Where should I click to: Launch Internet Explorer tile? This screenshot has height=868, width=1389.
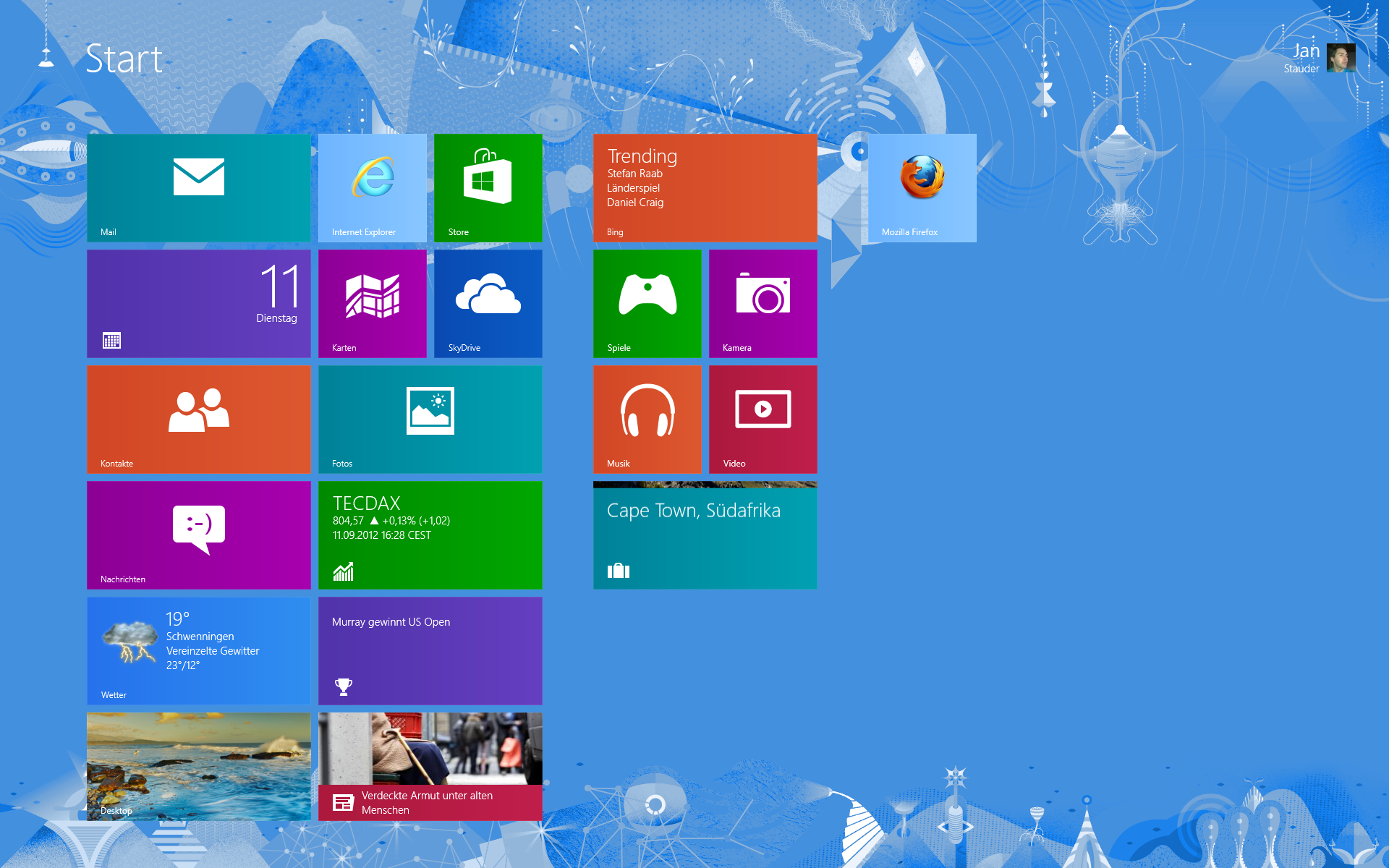coord(372,187)
